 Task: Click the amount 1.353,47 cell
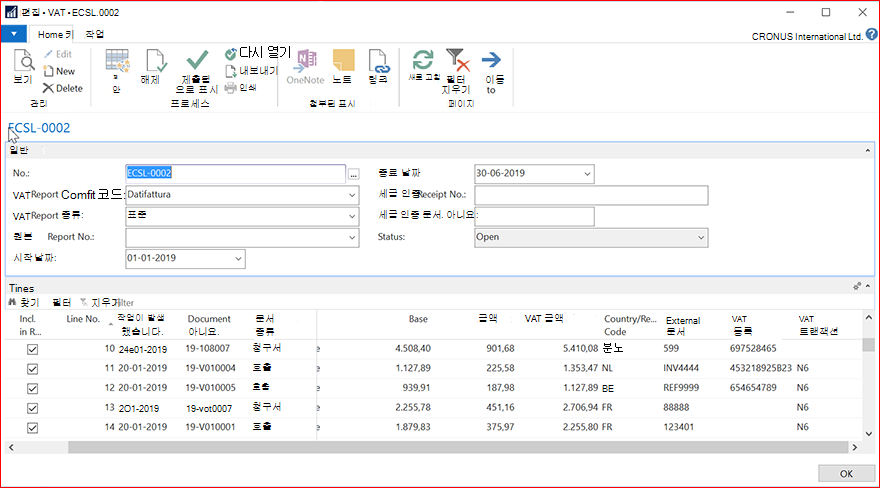(580, 368)
